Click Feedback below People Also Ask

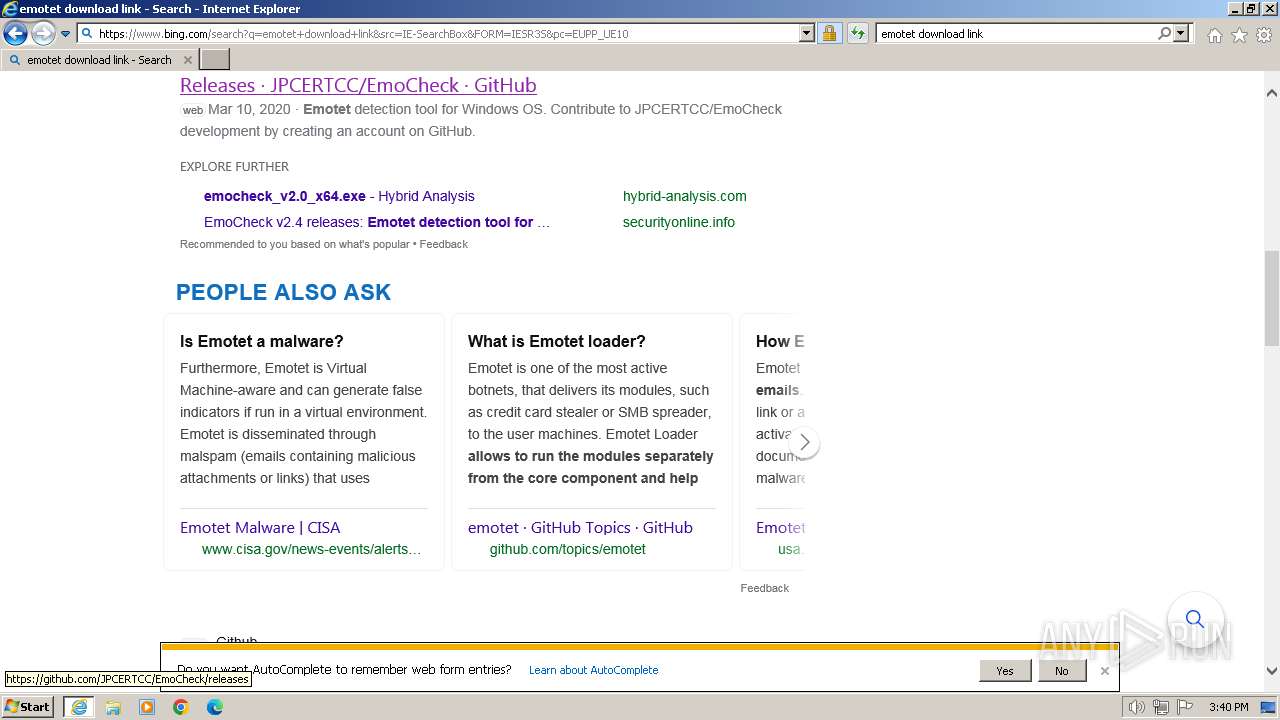click(764, 588)
